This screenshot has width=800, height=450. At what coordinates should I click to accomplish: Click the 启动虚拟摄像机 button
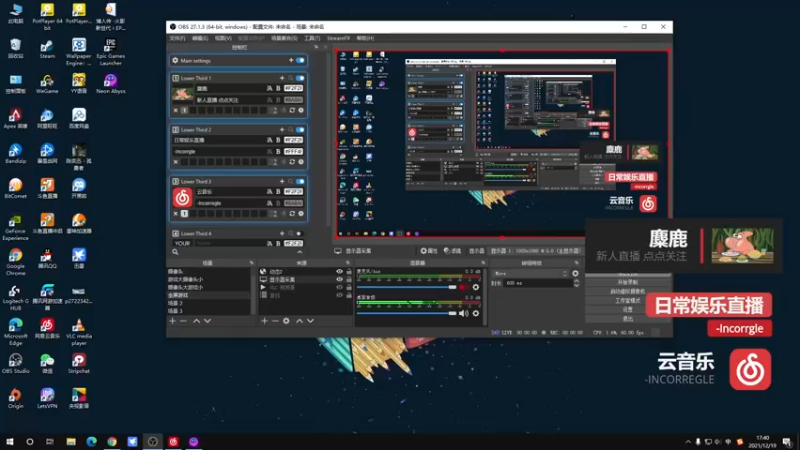pos(628,291)
